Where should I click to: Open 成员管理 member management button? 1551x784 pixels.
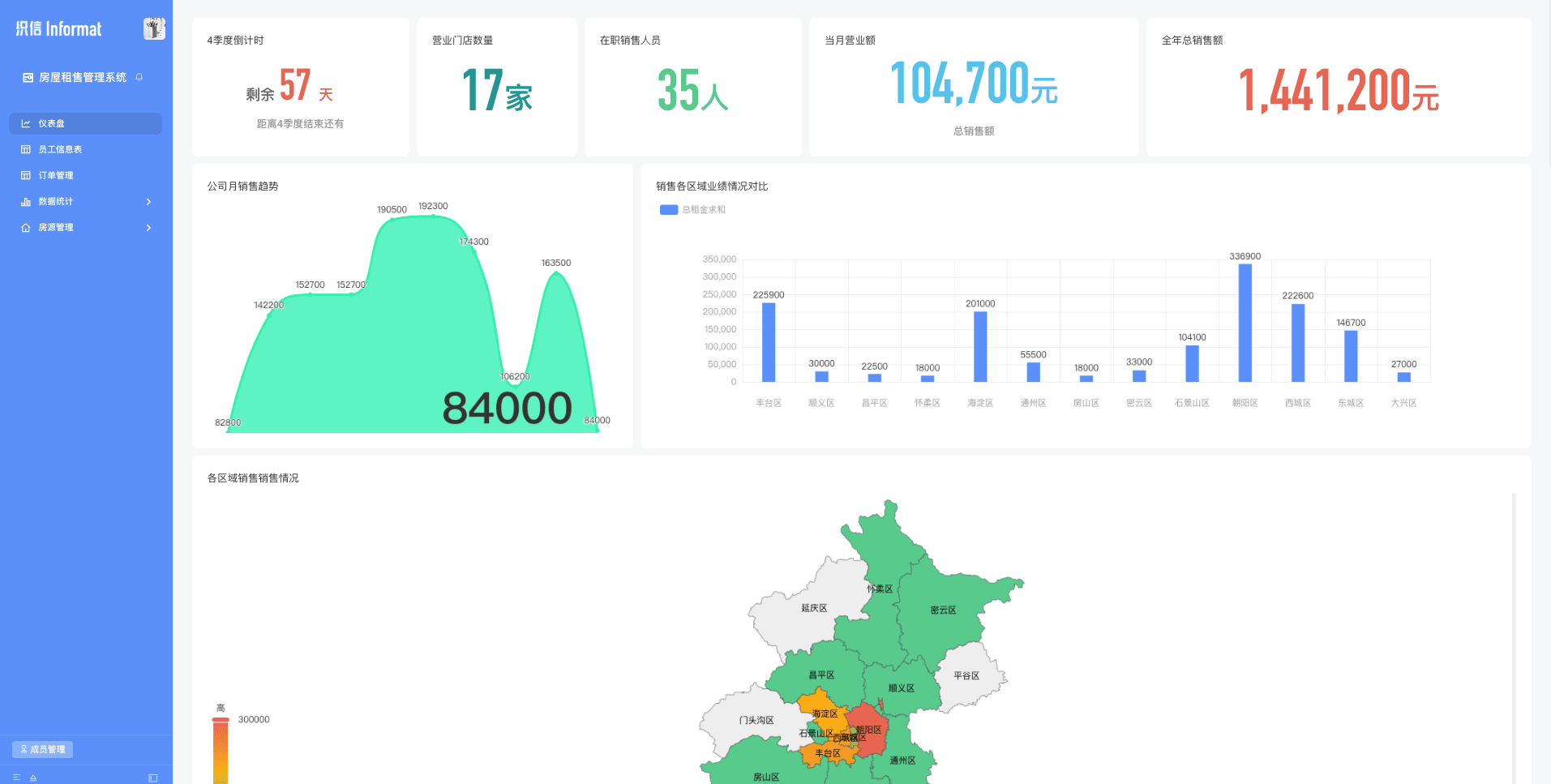(x=43, y=749)
